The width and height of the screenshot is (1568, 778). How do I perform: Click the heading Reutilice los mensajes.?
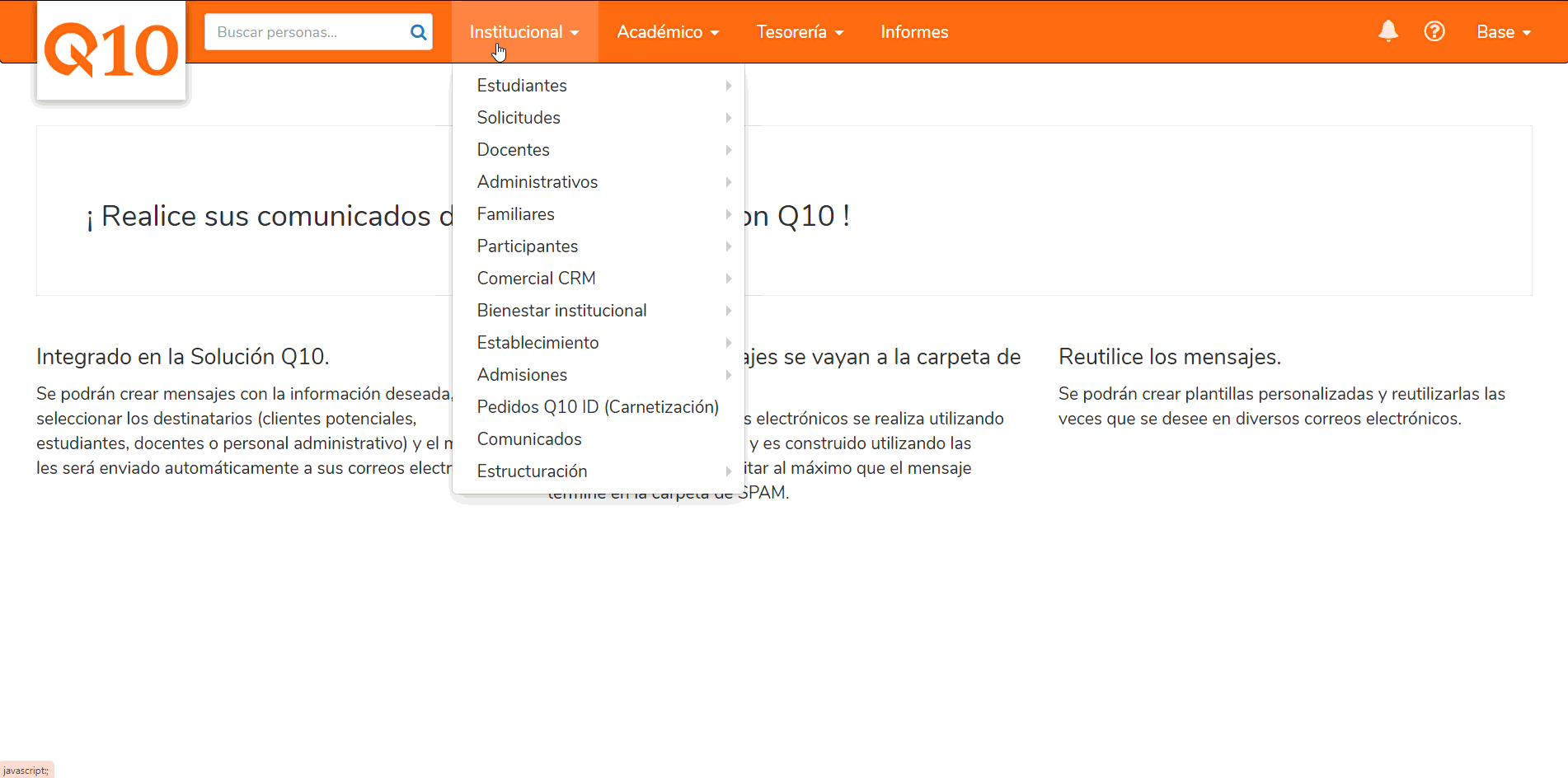[x=1170, y=357]
